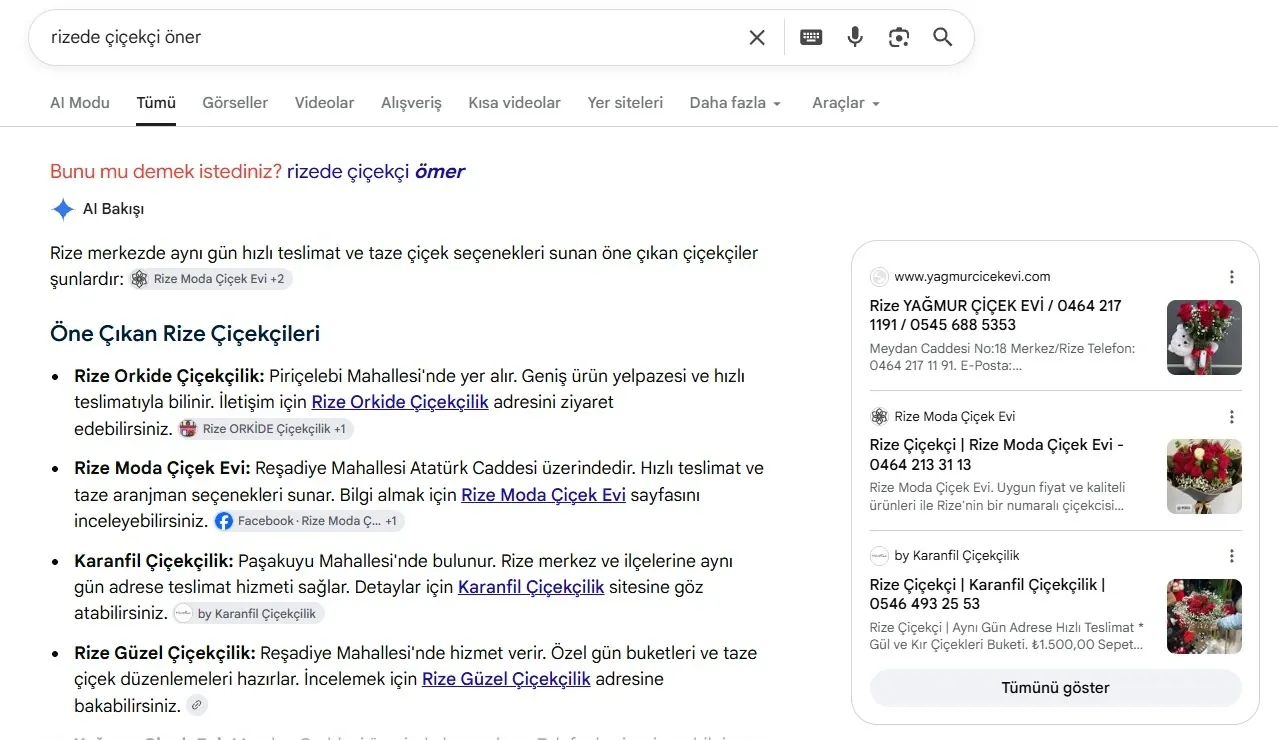
Task: Open the Alışveriş tab
Action: coord(411,102)
